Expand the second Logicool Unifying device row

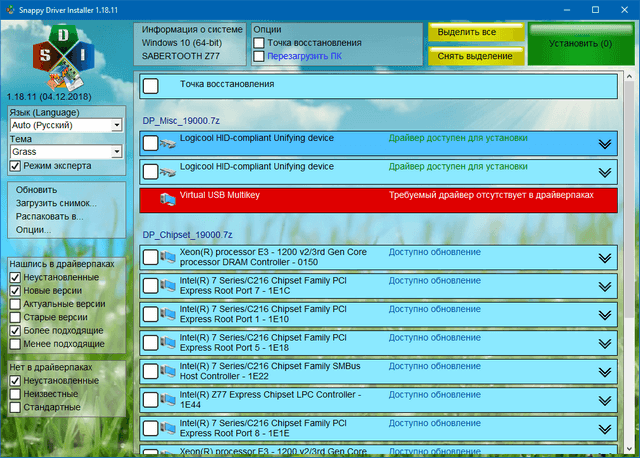point(604,173)
